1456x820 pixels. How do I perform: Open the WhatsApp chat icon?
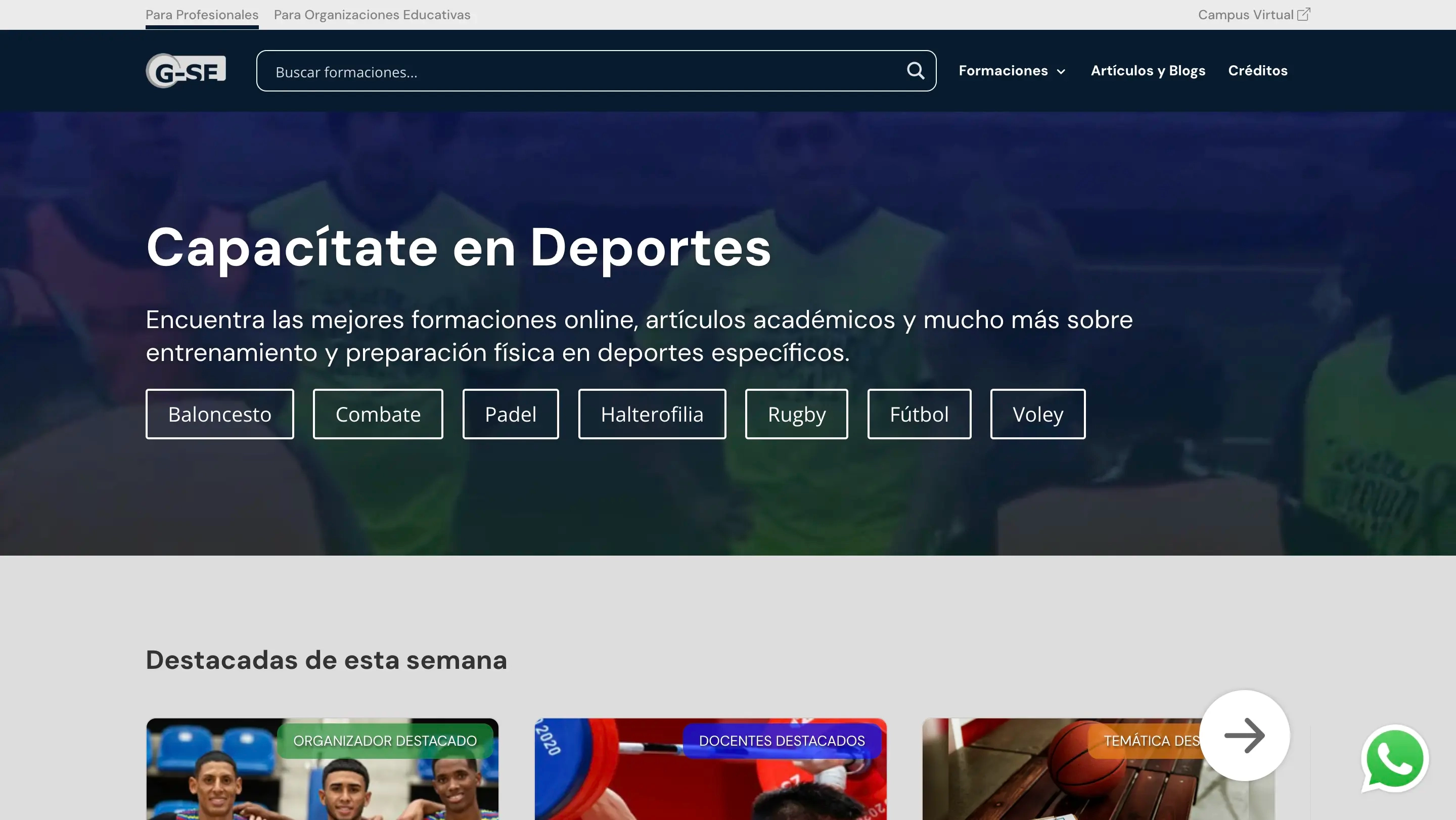pos(1394,758)
